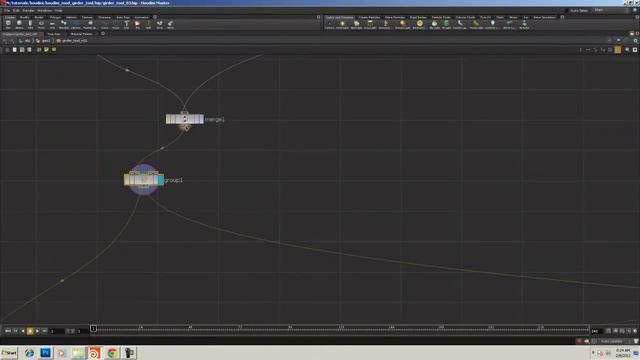Add a GI Light from the shelf

[x=446, y=24]
